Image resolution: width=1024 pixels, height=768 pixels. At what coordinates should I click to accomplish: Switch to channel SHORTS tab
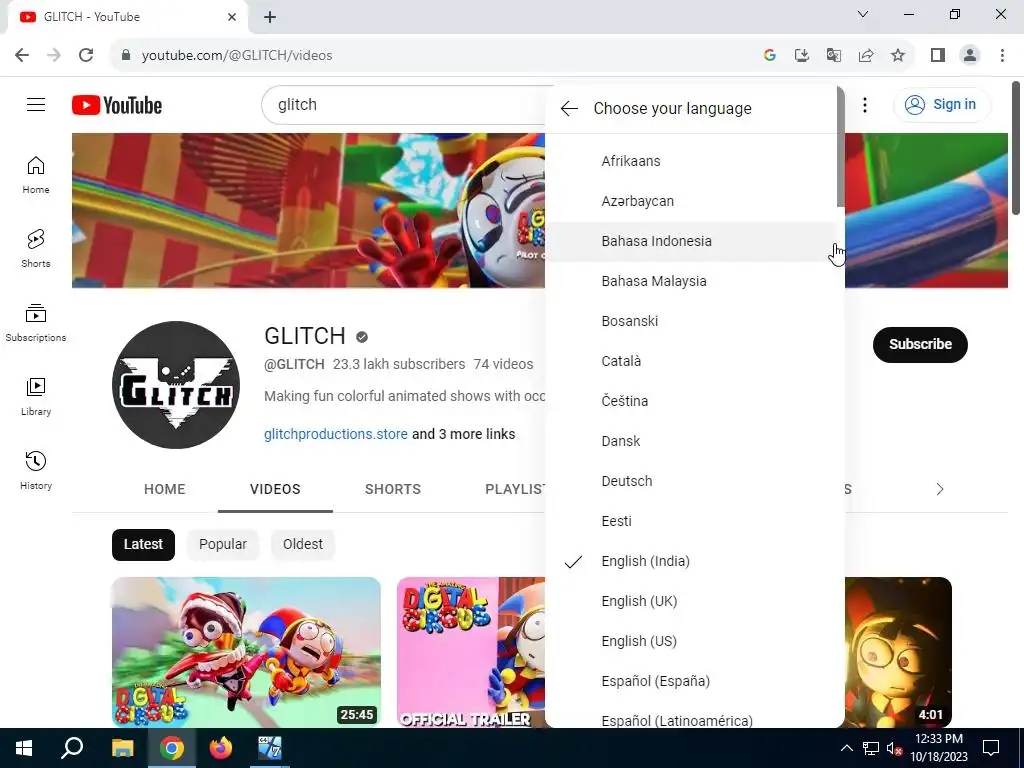392,489
